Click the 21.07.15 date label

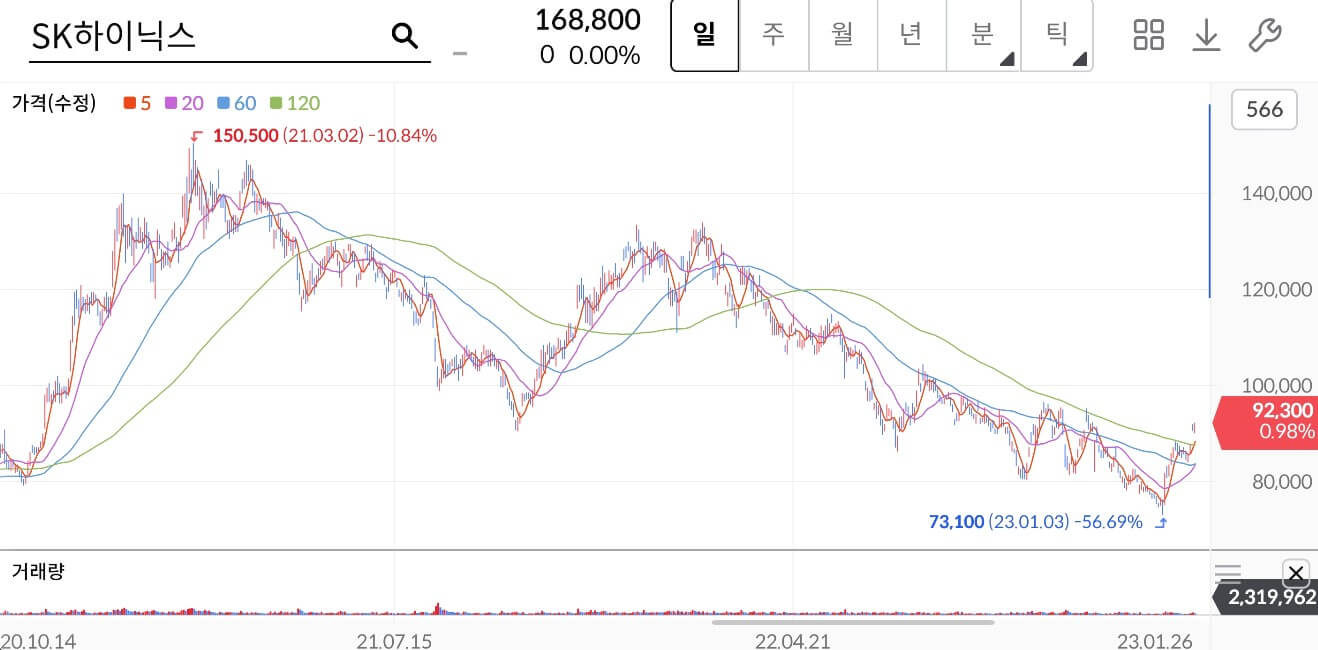(394, 640)
